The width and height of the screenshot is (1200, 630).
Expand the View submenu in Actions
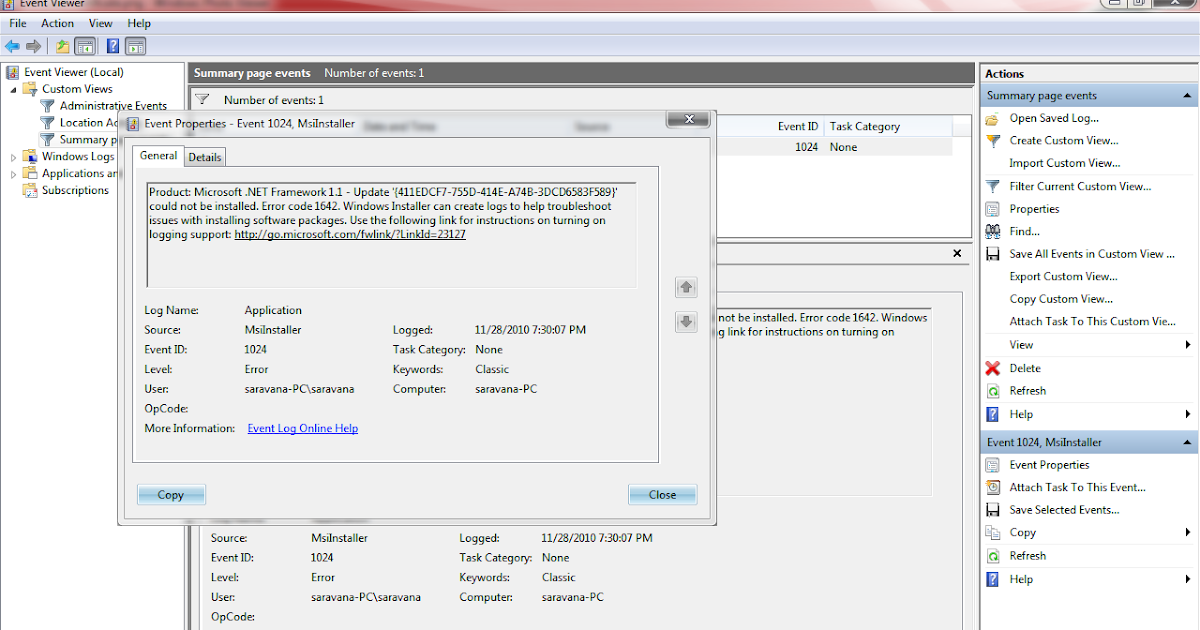(1188, 345)
